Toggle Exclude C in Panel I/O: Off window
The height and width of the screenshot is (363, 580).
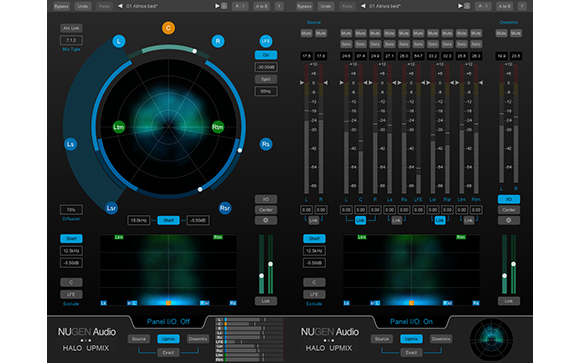pos(71,282)
